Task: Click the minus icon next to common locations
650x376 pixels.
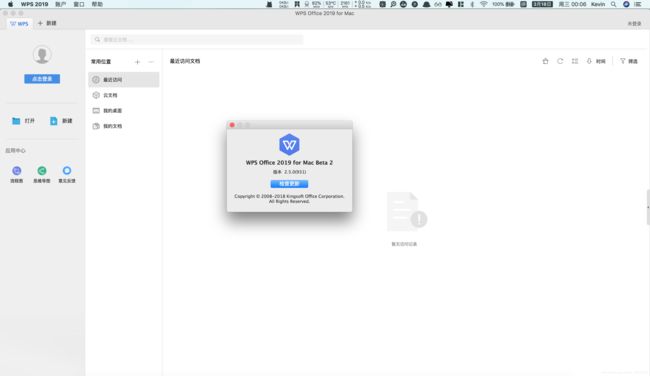Action: point(151,62)
